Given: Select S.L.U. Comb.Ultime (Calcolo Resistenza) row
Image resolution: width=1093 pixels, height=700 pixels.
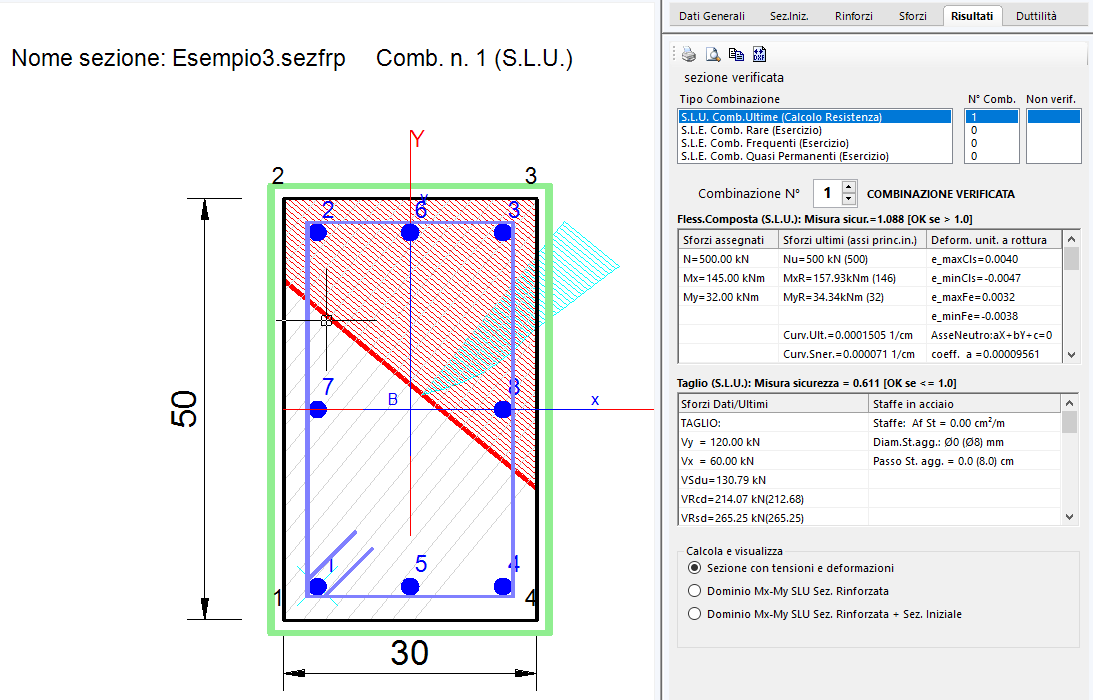Looking at the screenshot, I should point(815,117).
